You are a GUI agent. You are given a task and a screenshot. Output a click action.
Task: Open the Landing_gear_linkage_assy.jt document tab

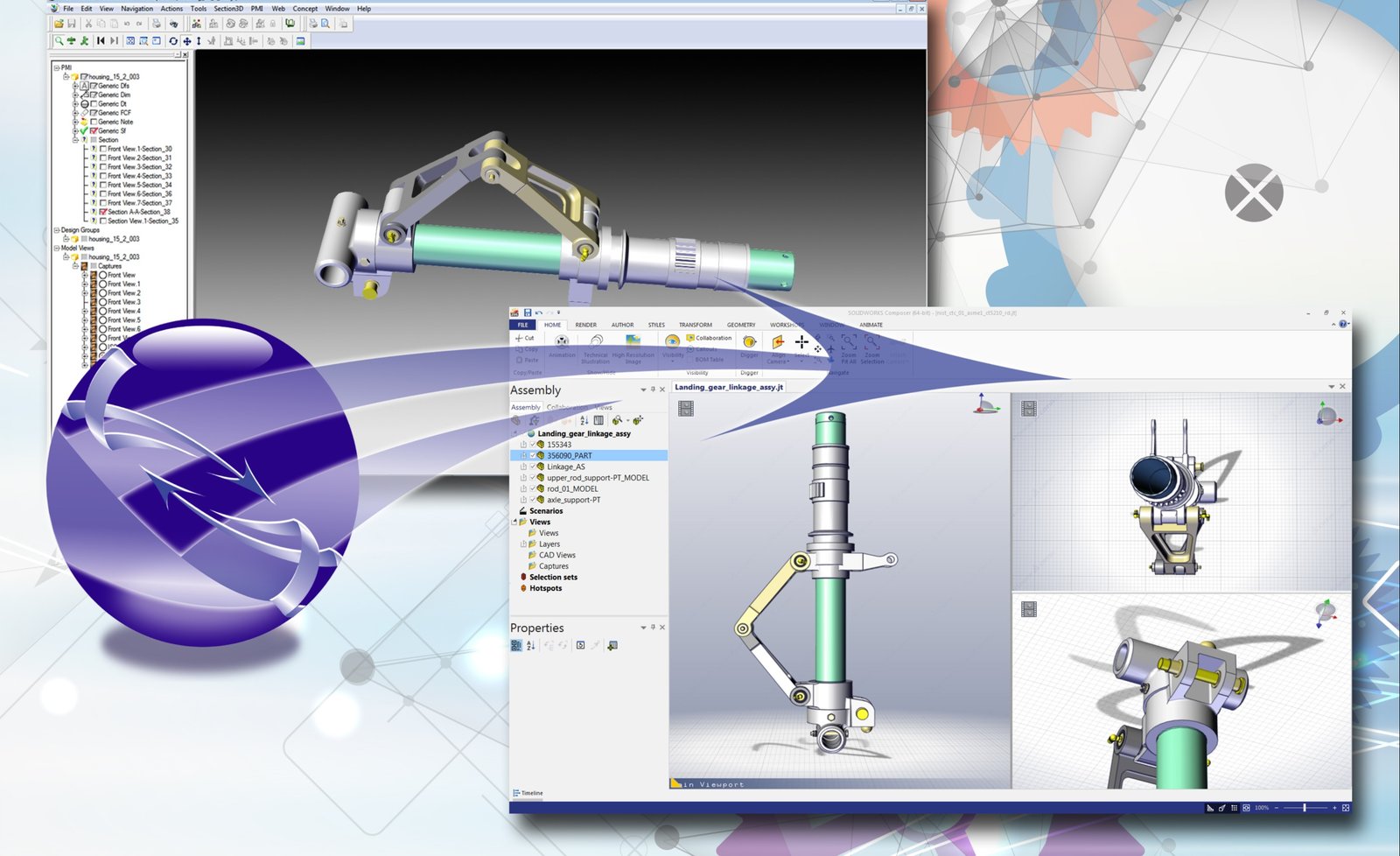tap(729, 387)
